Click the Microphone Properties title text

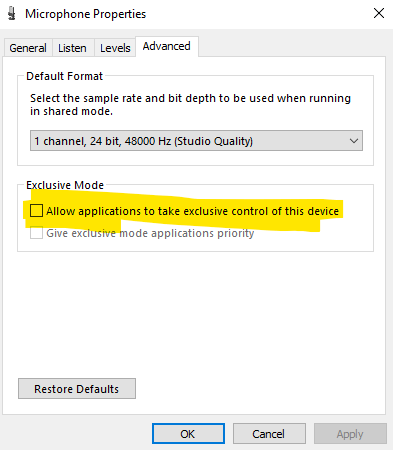[x=86, y=14]
